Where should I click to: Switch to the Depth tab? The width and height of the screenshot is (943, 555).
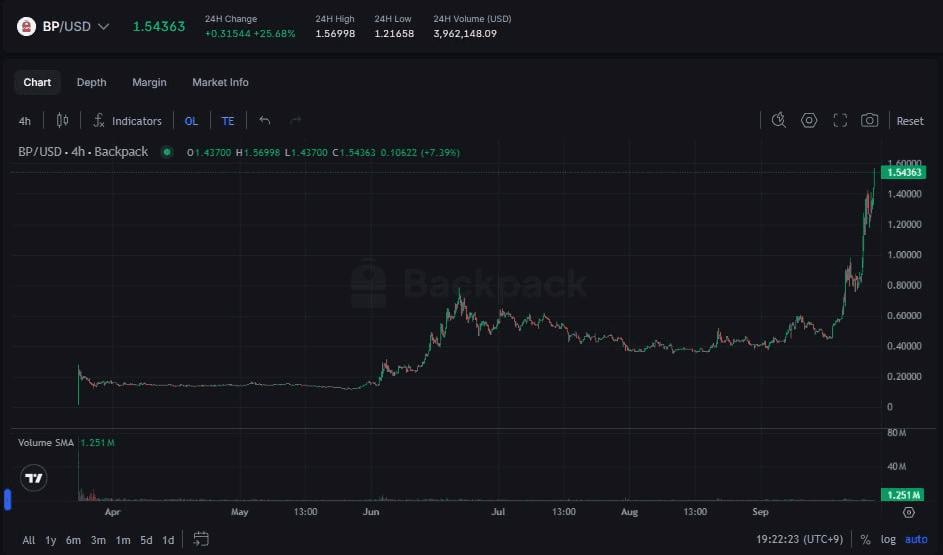91,82
